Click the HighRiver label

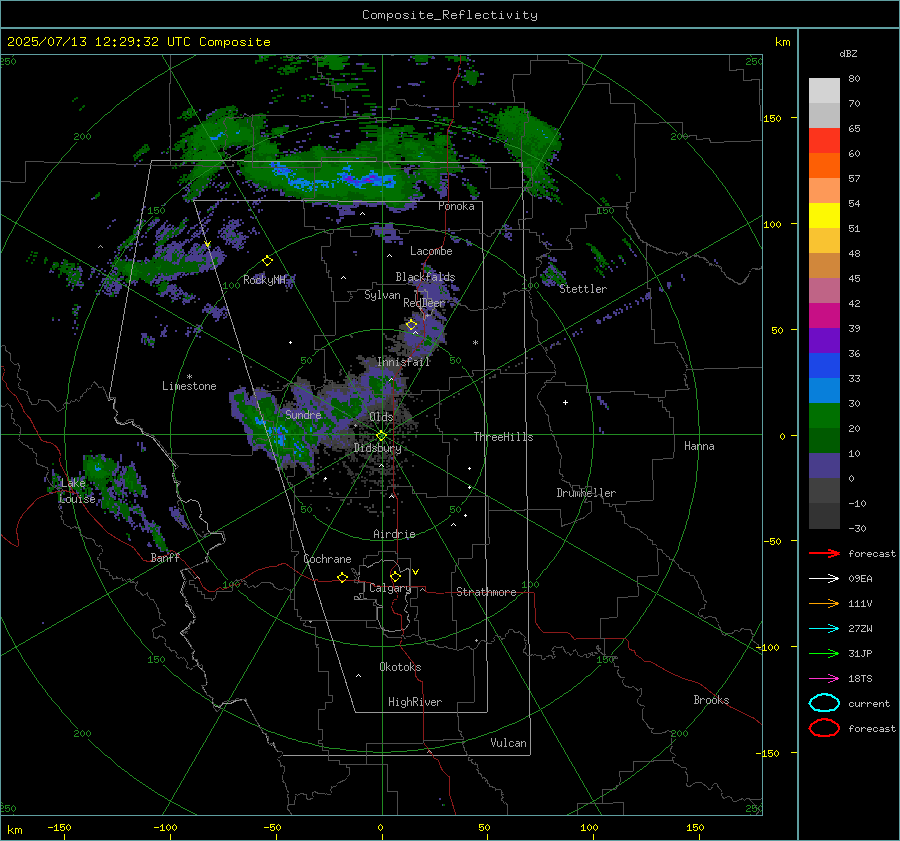tap(415, 702)
